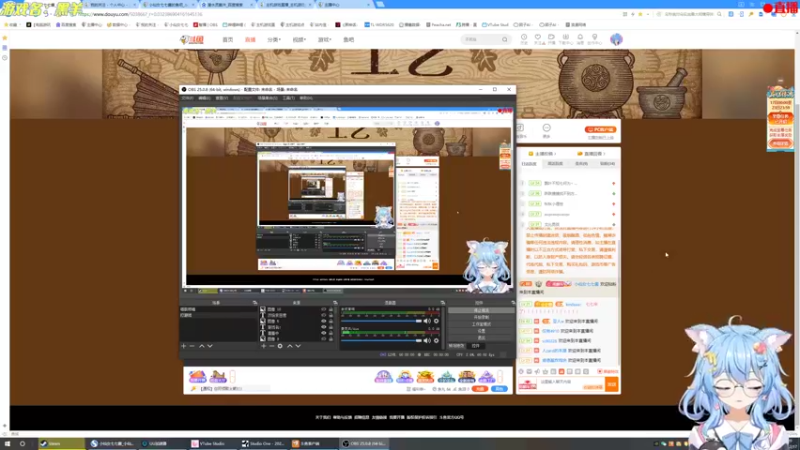The image size is (800, 450).
Task: Toggle visibility eye of 图像 10 source
Action: [x=323, y=309]
